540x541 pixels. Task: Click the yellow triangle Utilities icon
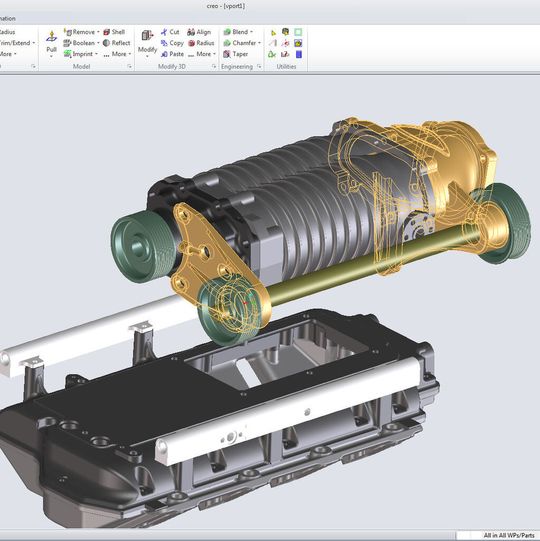click(x=273, y=32)
